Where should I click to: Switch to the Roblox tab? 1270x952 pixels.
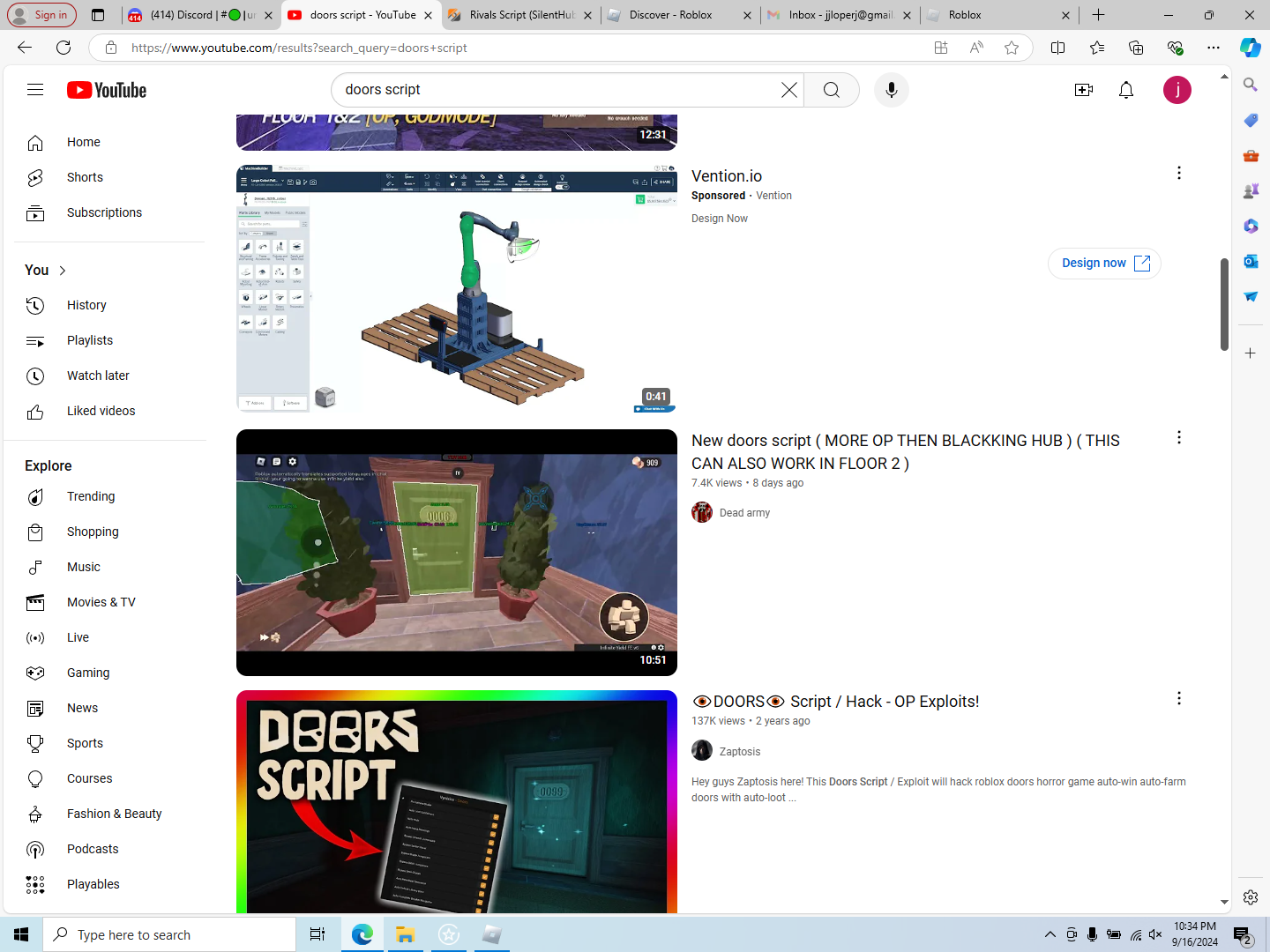pos(999,15)
